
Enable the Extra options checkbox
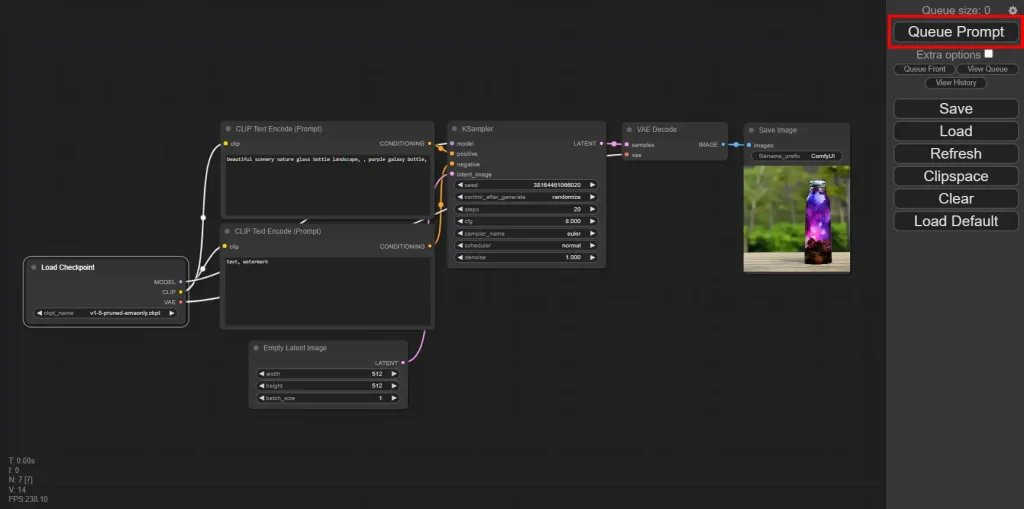point(988,54)
